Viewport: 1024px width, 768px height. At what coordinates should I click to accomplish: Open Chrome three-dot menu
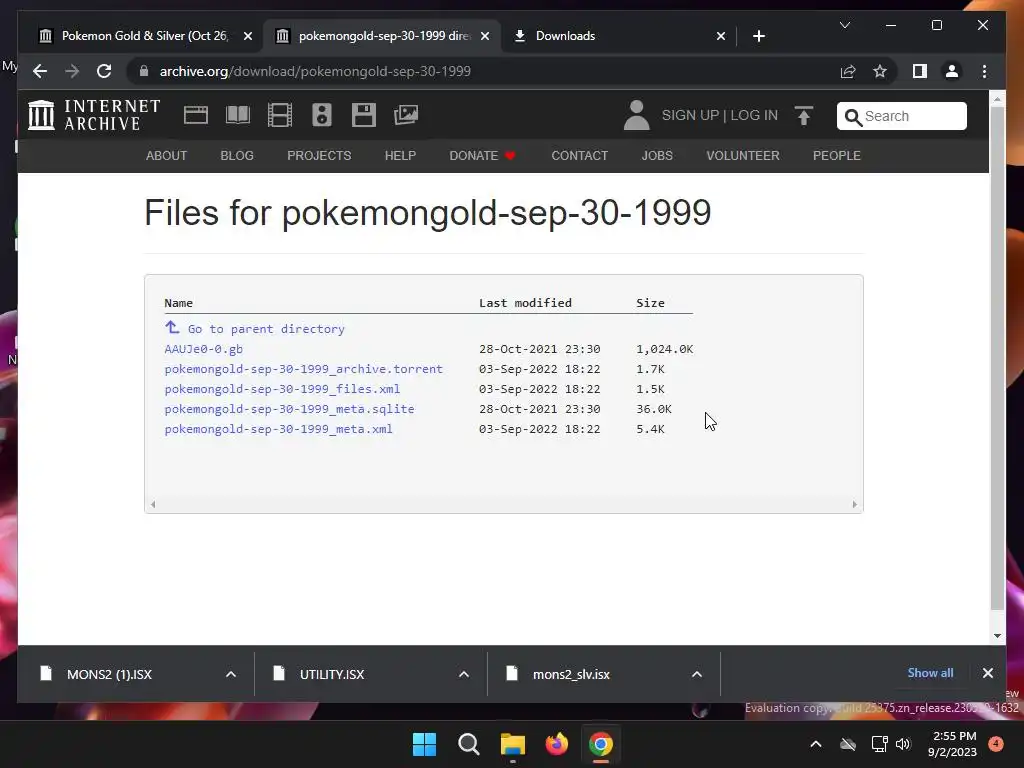pyautogui.click(x=984, y=71)
